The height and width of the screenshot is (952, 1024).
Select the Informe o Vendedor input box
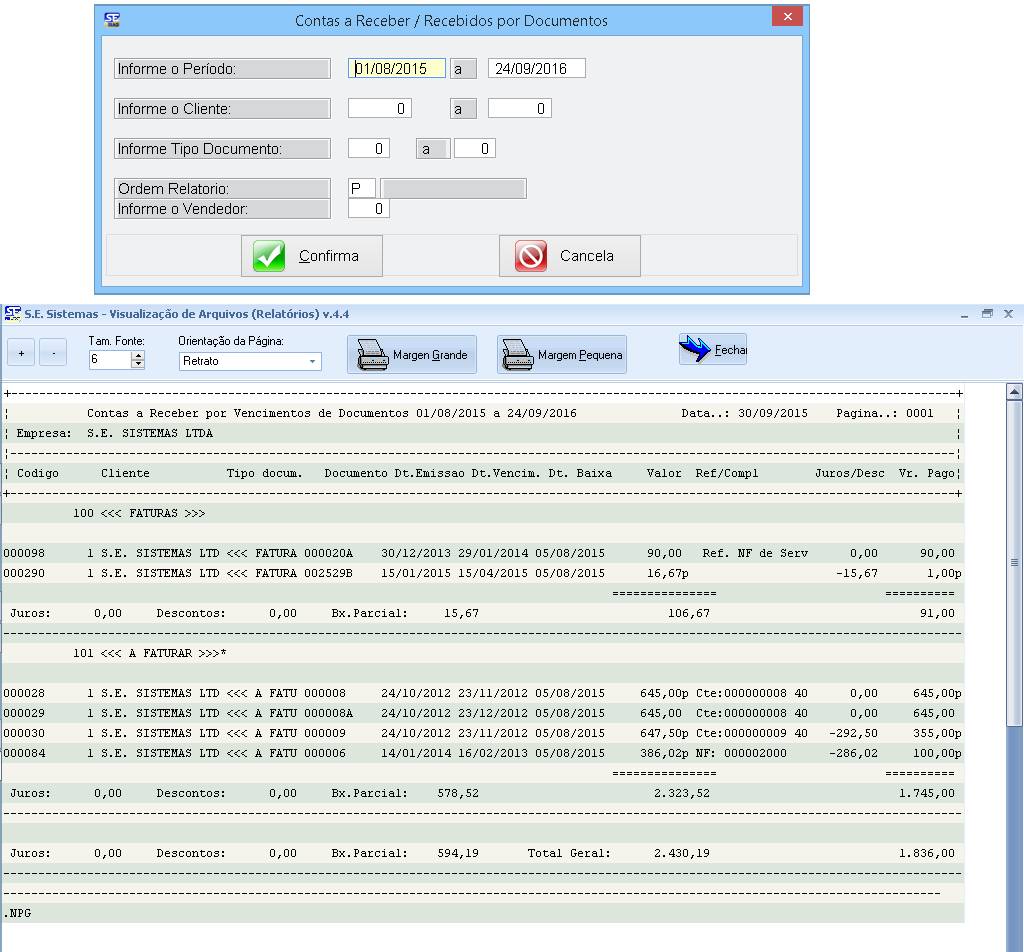point(368,208)
